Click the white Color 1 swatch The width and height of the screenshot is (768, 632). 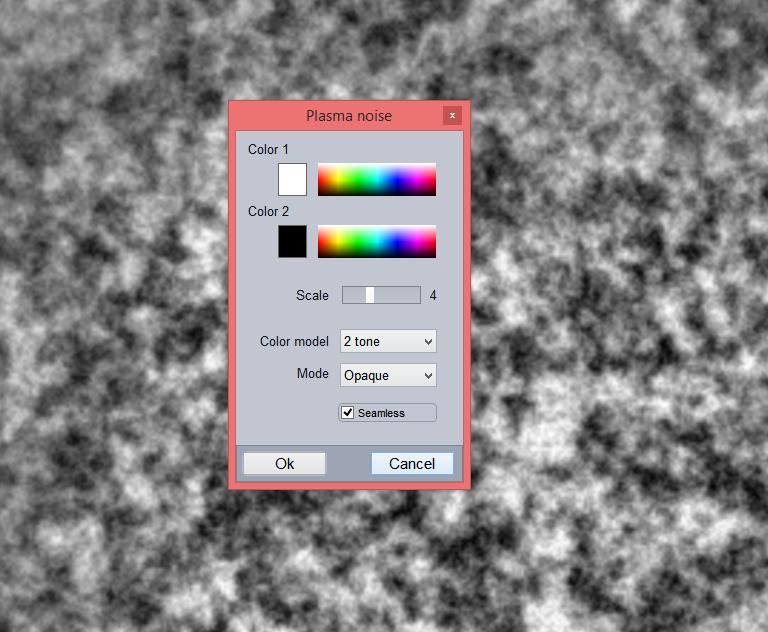click(x=292, y=179)
